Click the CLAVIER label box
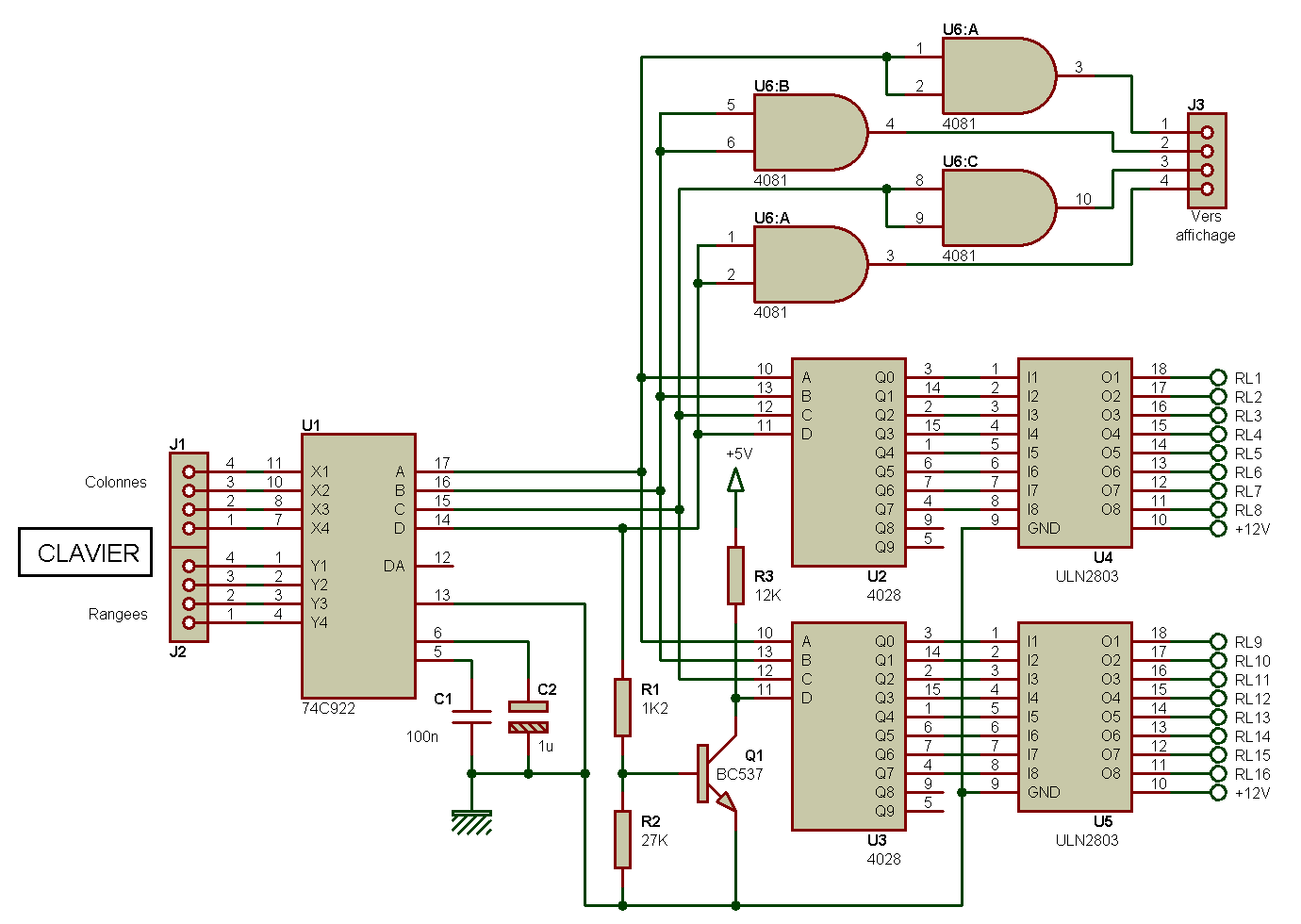The width and height of the screenshot is (1301, 924). [x=86, y=553]
